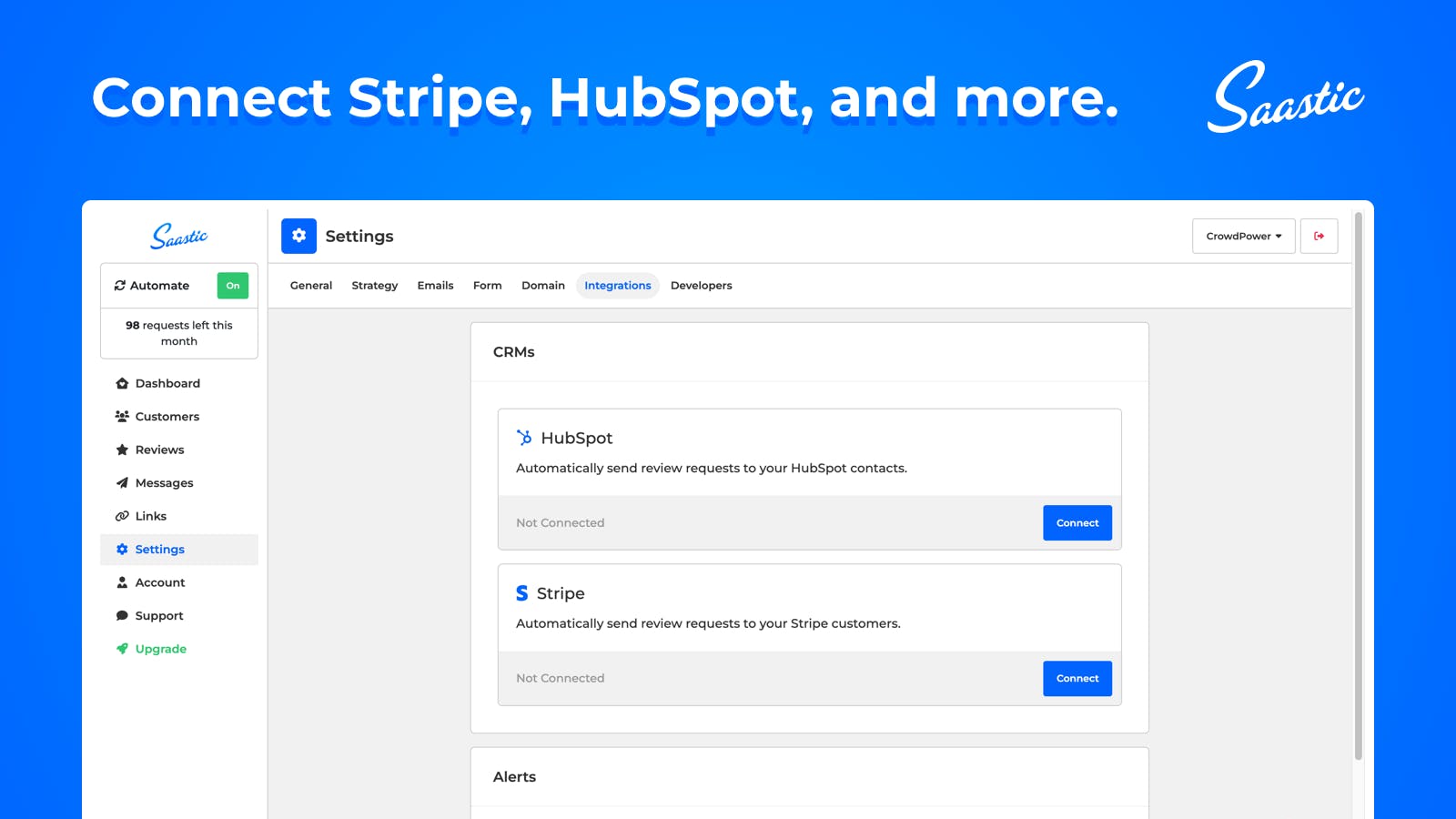The image size is (1456, 819).
Task: Connect the Stripe integration
Action: click(x=1077, y=679)
